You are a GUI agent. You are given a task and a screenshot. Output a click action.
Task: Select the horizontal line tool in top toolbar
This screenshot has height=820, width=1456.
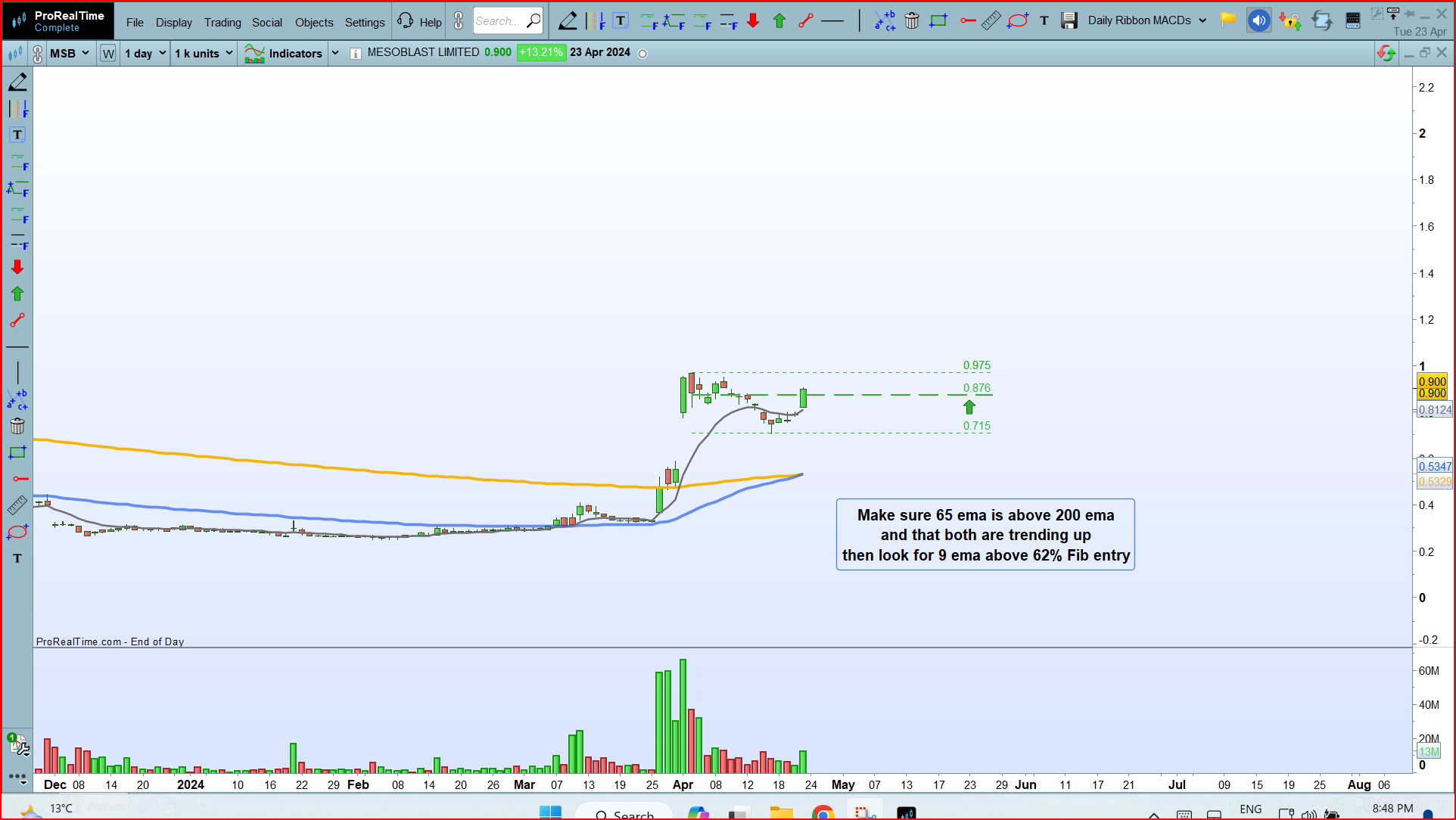(832, 21)
